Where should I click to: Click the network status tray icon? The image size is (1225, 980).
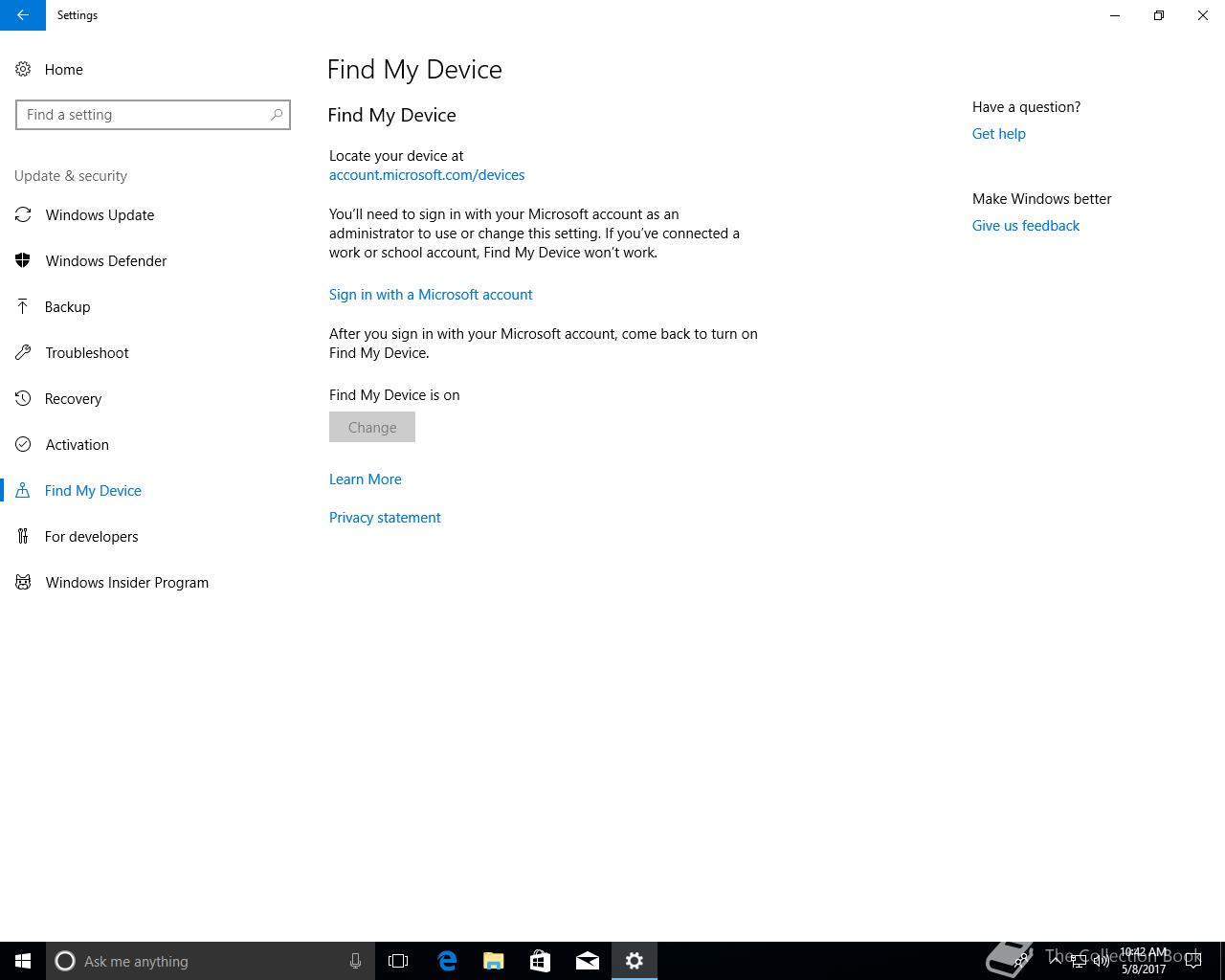1079,961
